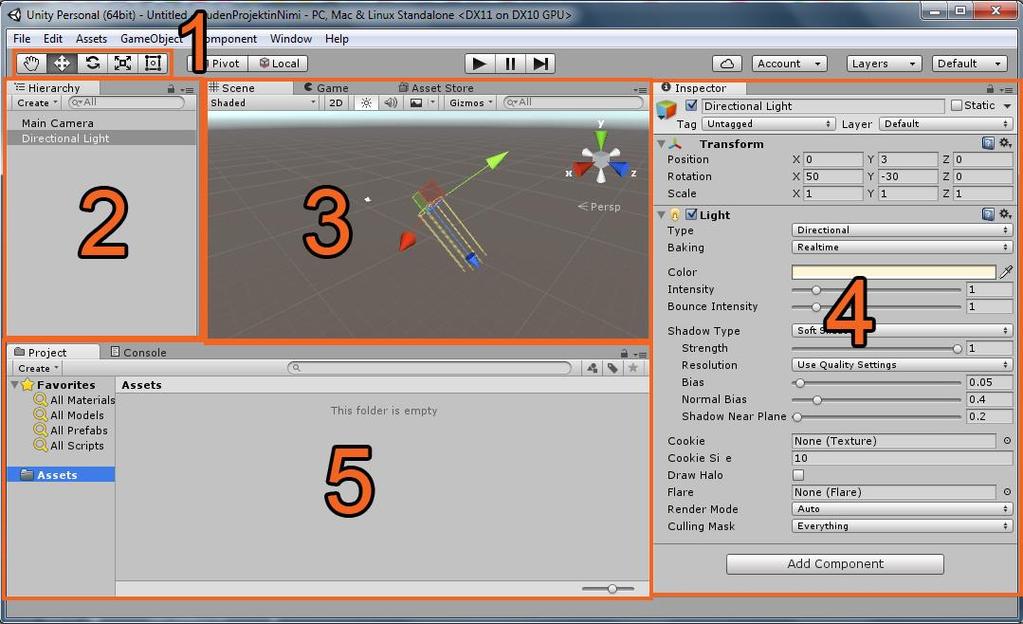Switch to the Asset Store tab
1023x624 pixels.
(436, 87)
